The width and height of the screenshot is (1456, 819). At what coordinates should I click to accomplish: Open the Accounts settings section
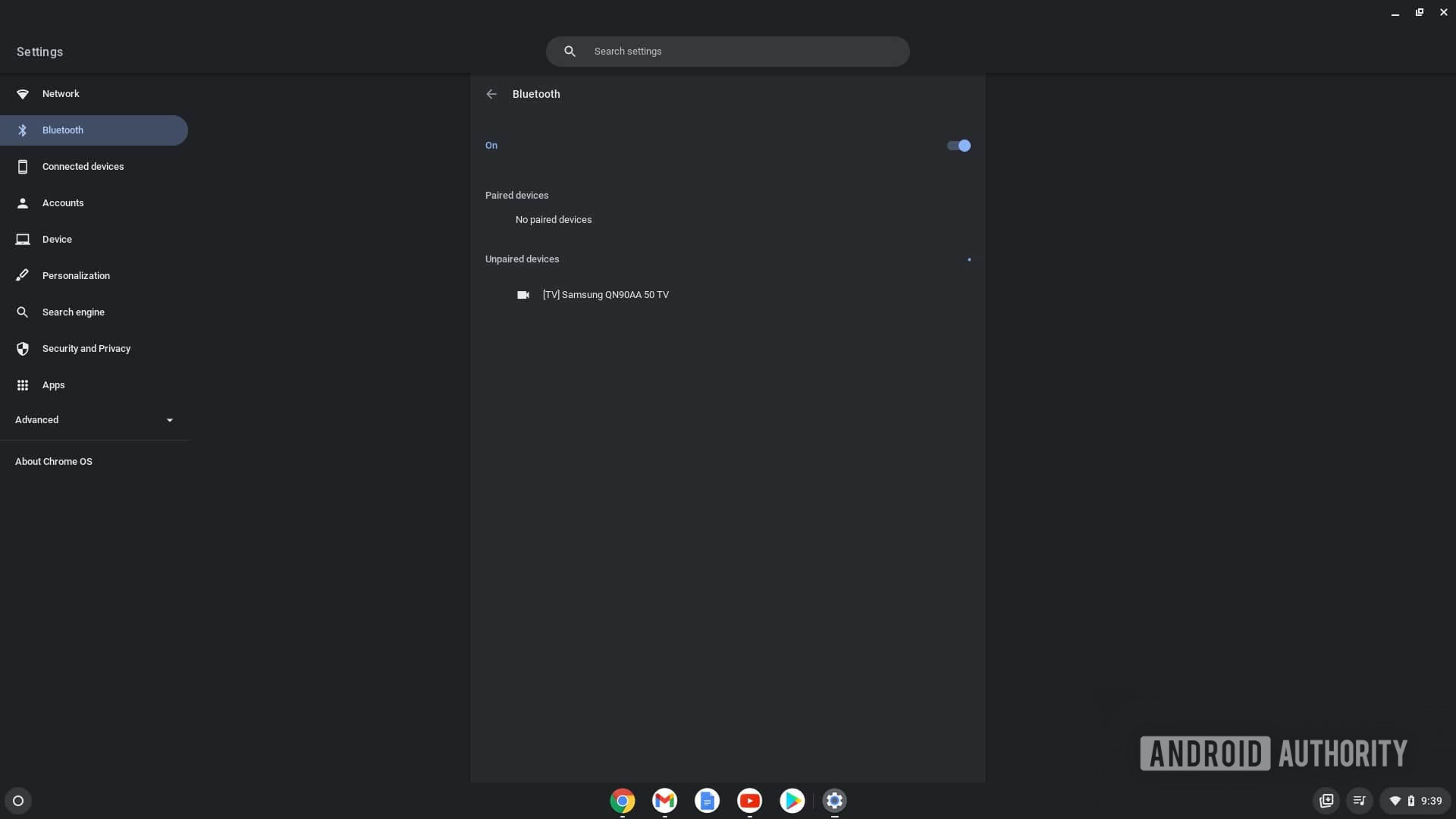(63, 203)
